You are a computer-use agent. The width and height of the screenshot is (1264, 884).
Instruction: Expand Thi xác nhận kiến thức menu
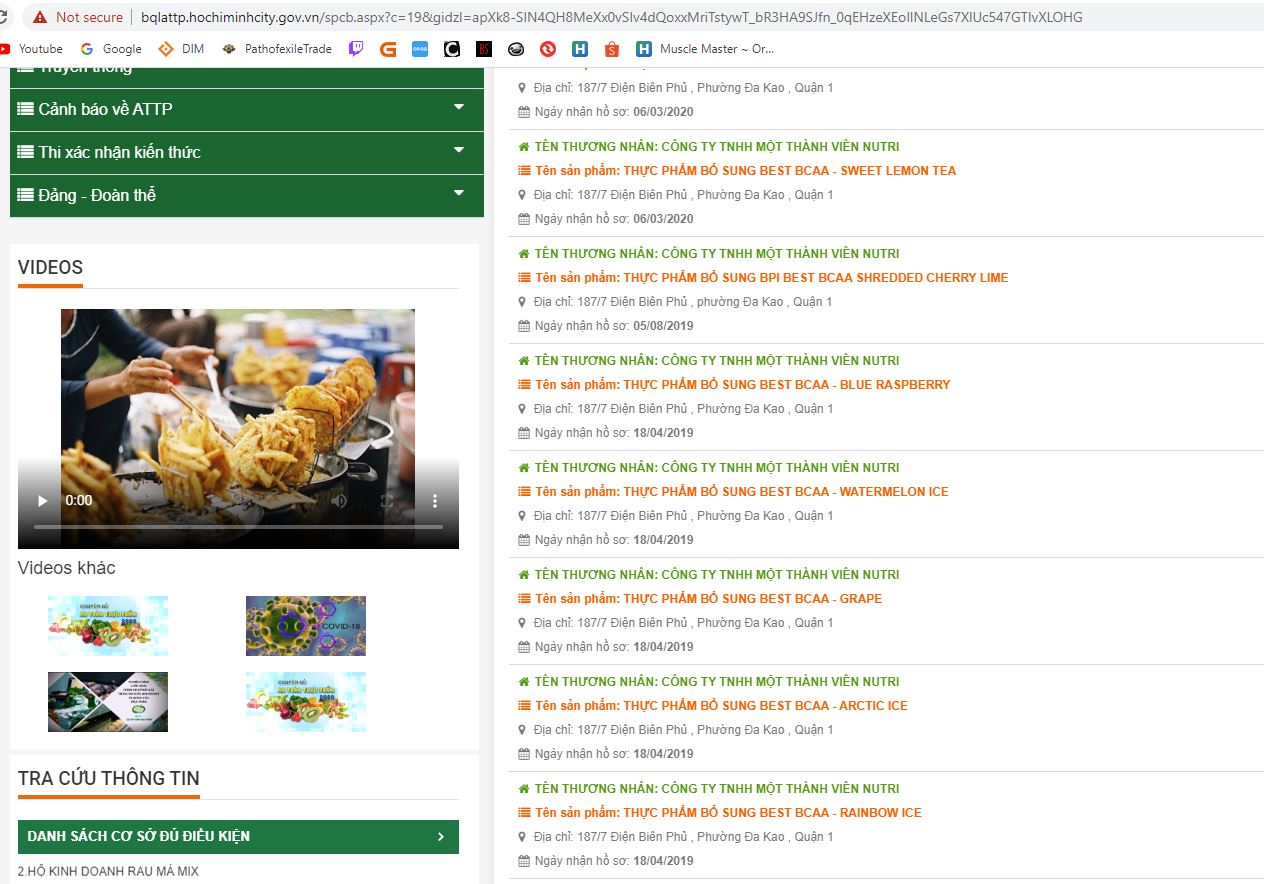pos(247,152)
